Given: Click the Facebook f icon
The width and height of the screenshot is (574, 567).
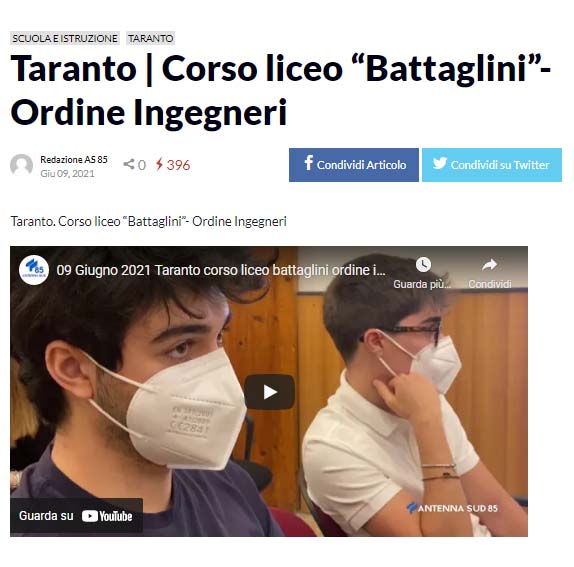Looking at the screenshot, I should [309, 163].
